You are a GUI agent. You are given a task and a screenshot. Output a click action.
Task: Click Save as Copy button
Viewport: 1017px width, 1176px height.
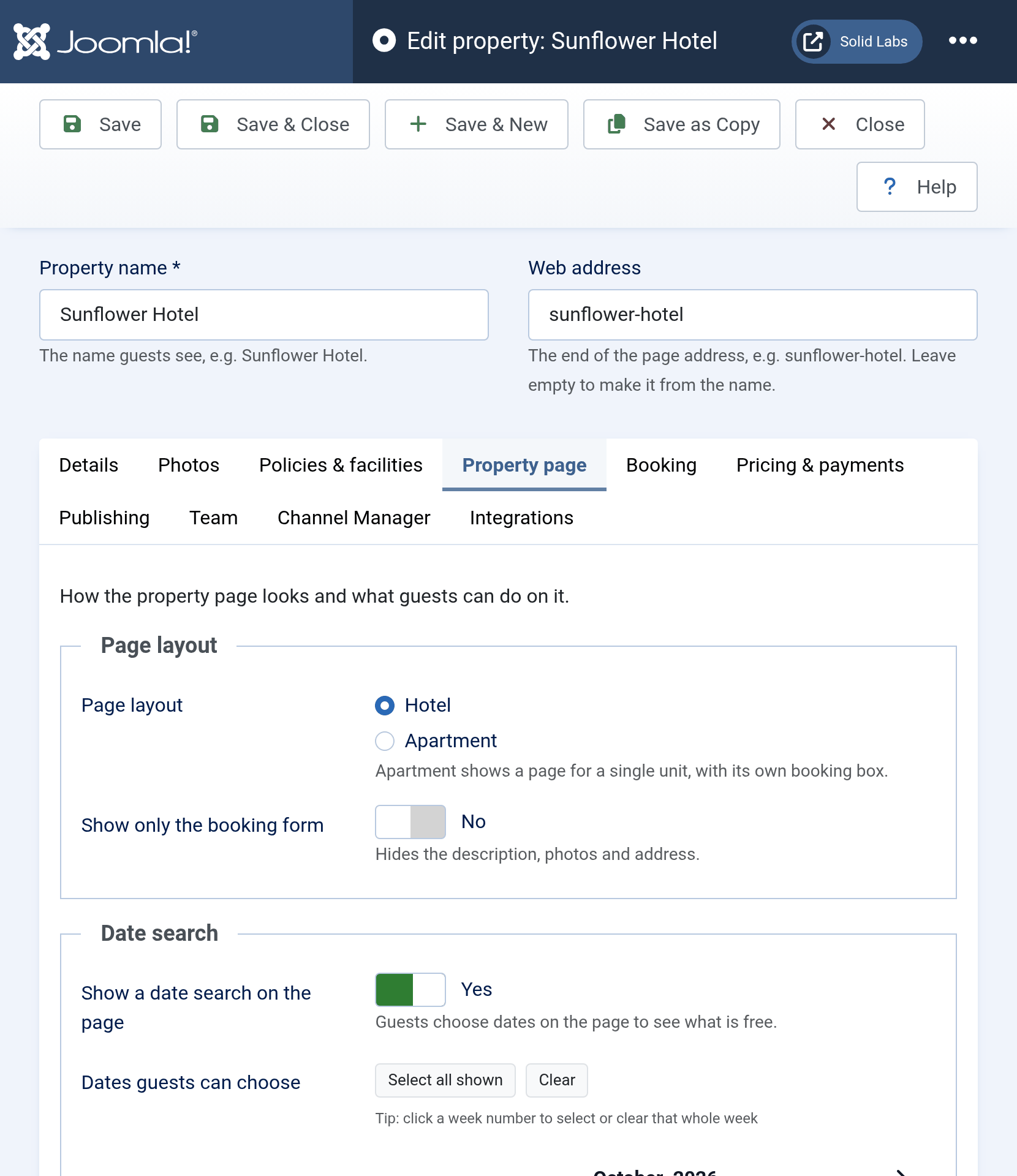682,124
